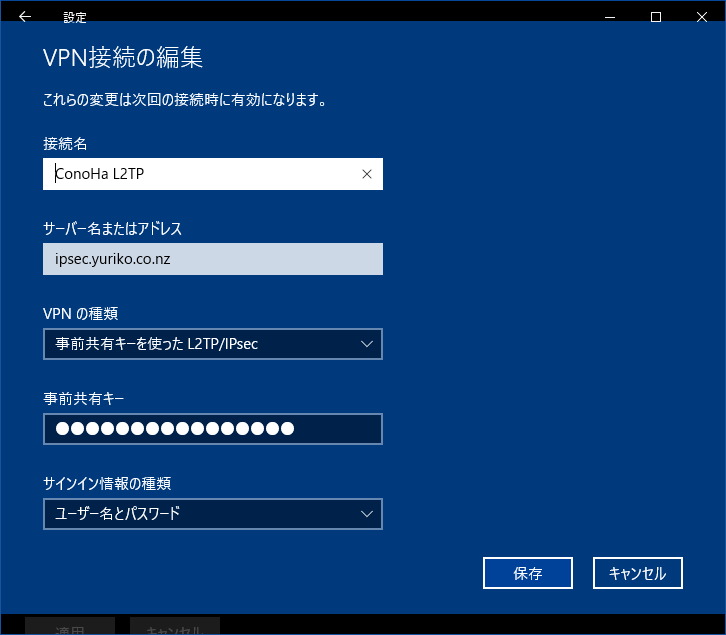This screenshot has height=635, width=726.
Task: Select the ipsec.yuriko.co.nz server address field
Action: tap(213, 259)
